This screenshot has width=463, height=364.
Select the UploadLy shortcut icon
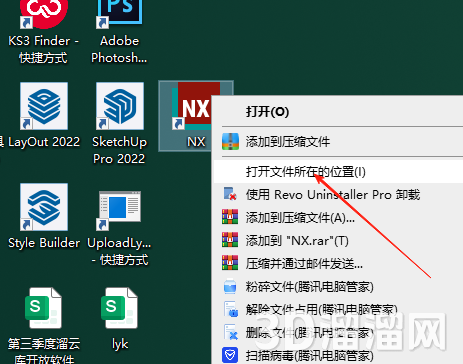(120, 211)
